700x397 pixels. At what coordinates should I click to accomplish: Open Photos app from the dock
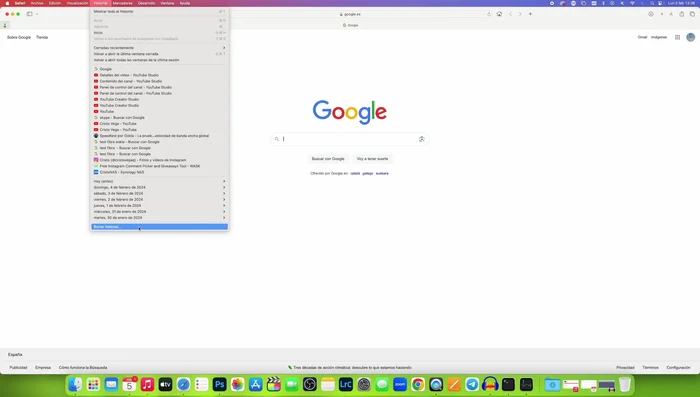(x=238, y=384)
